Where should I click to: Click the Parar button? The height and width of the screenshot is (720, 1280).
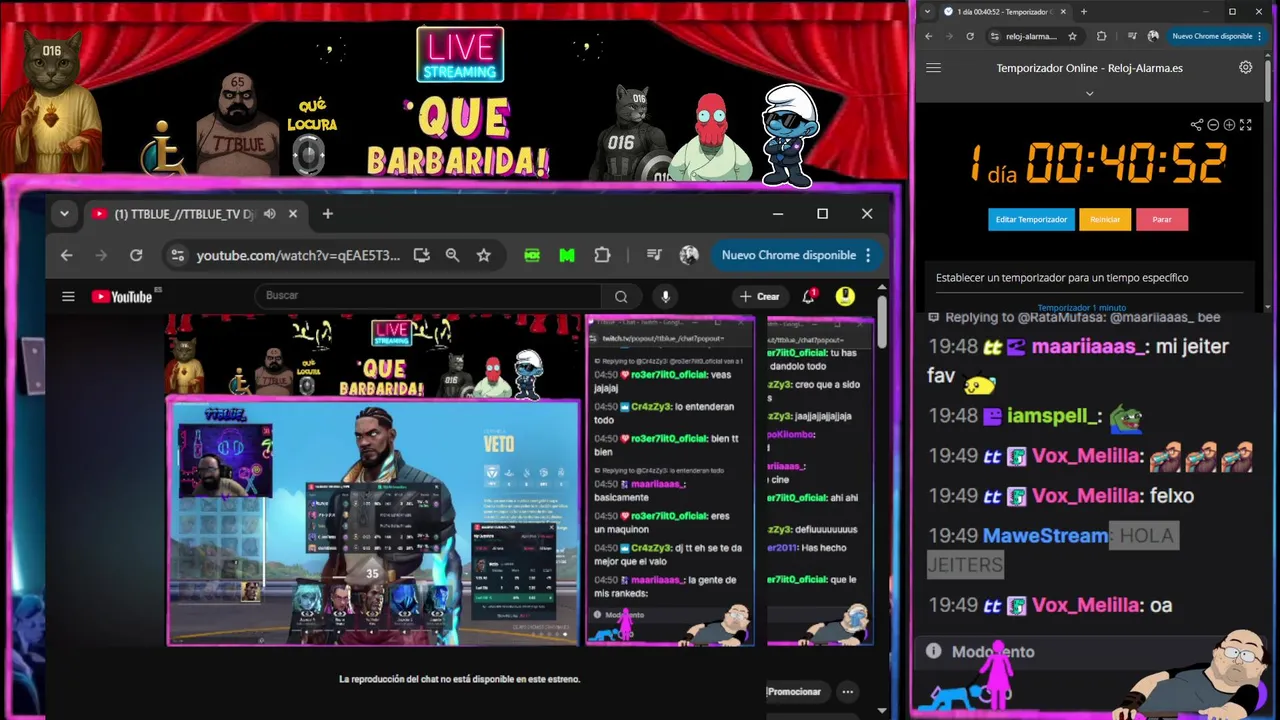[x=1162, y=219]
